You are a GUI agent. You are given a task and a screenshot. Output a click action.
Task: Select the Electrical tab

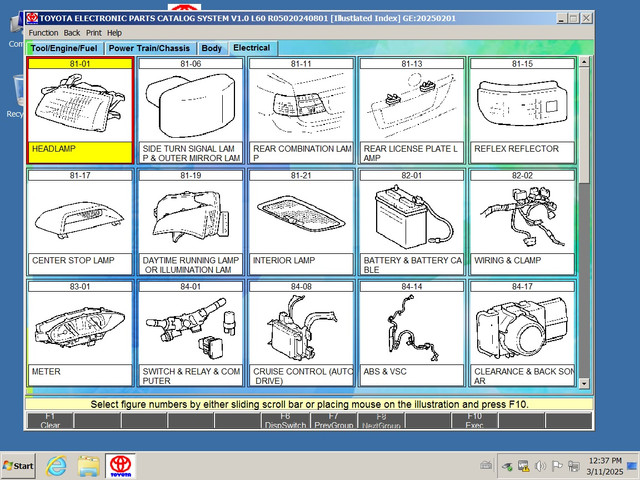252,48
